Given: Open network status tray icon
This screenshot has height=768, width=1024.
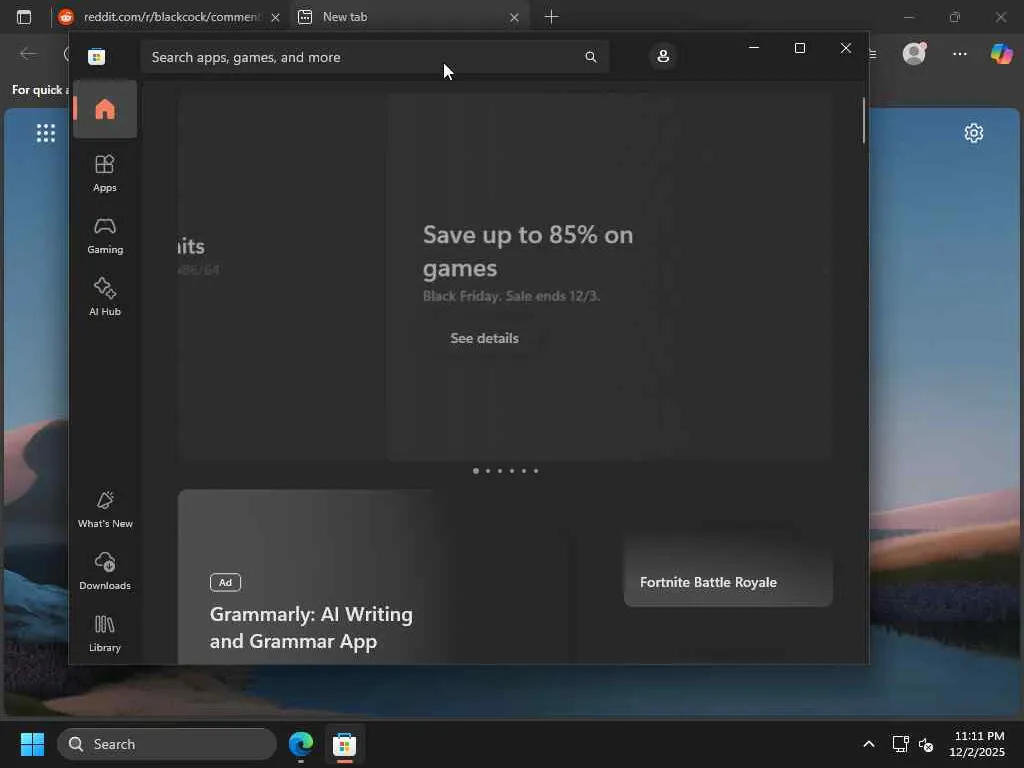Looking at the screenshot, I should pyautogui.click(x=901, y=744).
